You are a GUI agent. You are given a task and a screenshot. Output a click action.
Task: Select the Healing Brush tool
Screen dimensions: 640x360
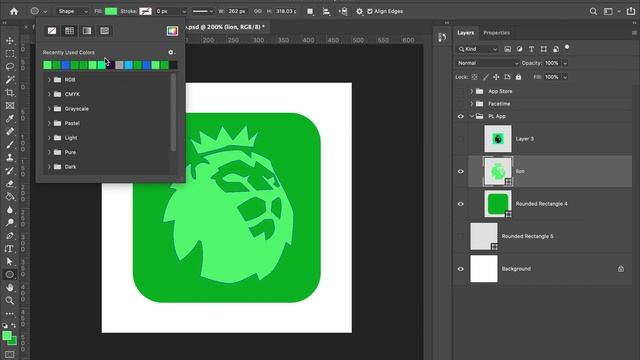tap(10, 131)
